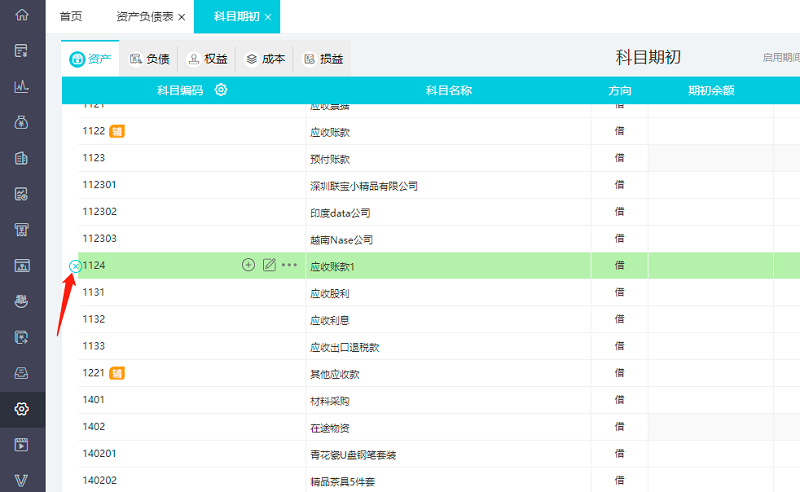800x492 pixels.
Task: Open the three-dot more menu on row 1124
Action: [290, 265]
